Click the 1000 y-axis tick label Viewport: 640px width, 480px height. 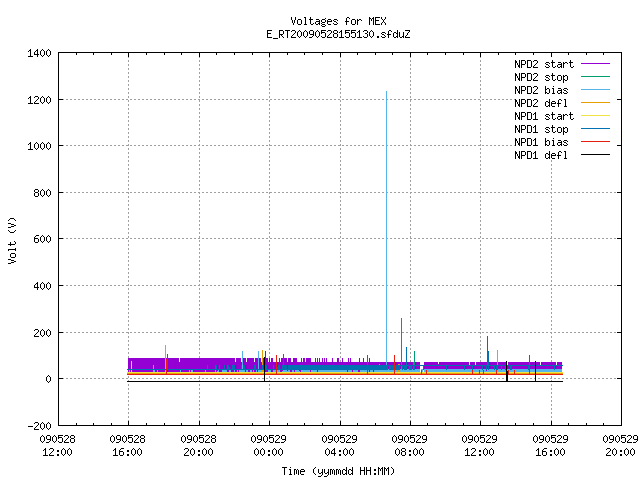(x=39, y=146)
